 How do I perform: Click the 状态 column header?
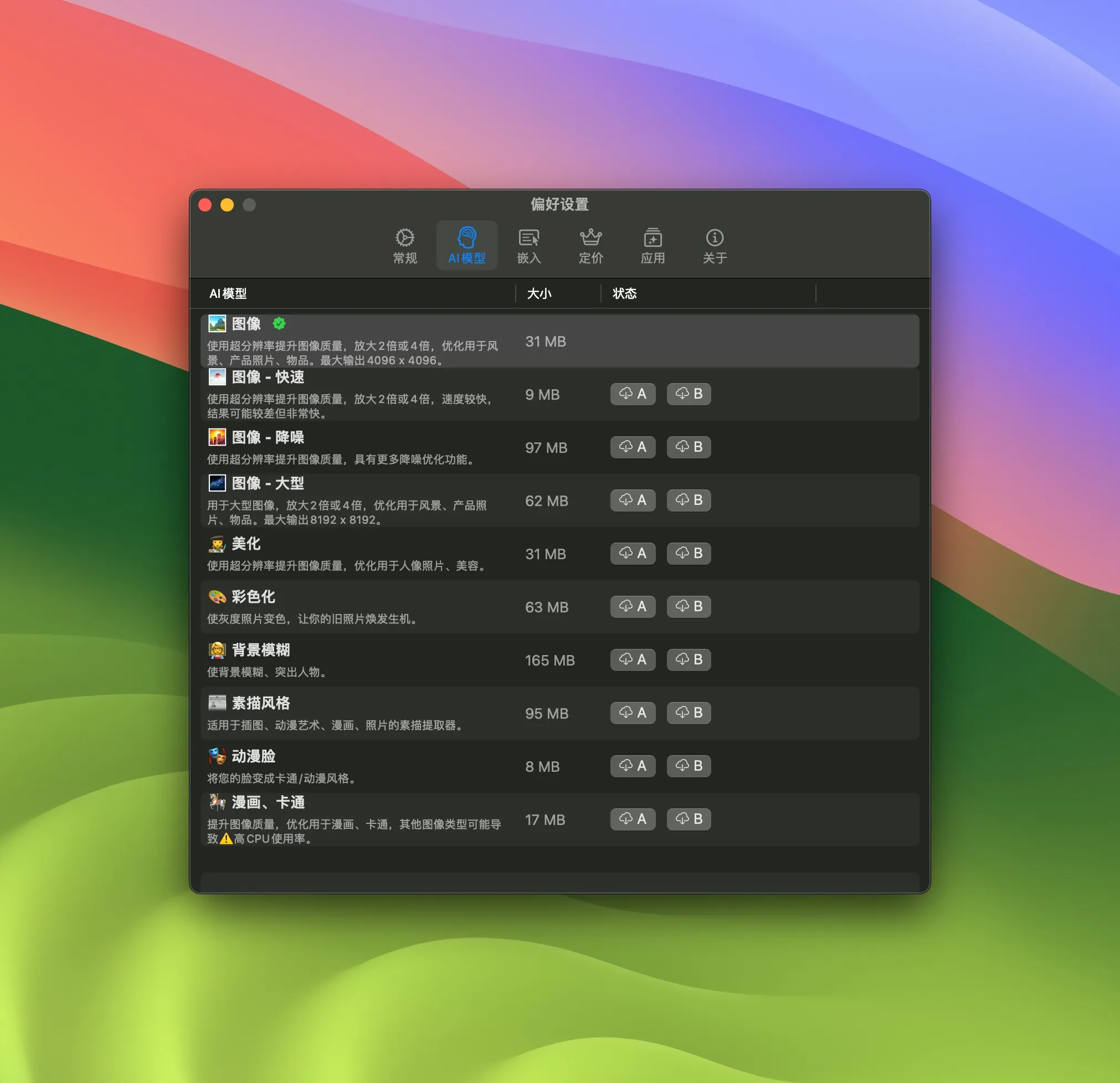point(625,293)
